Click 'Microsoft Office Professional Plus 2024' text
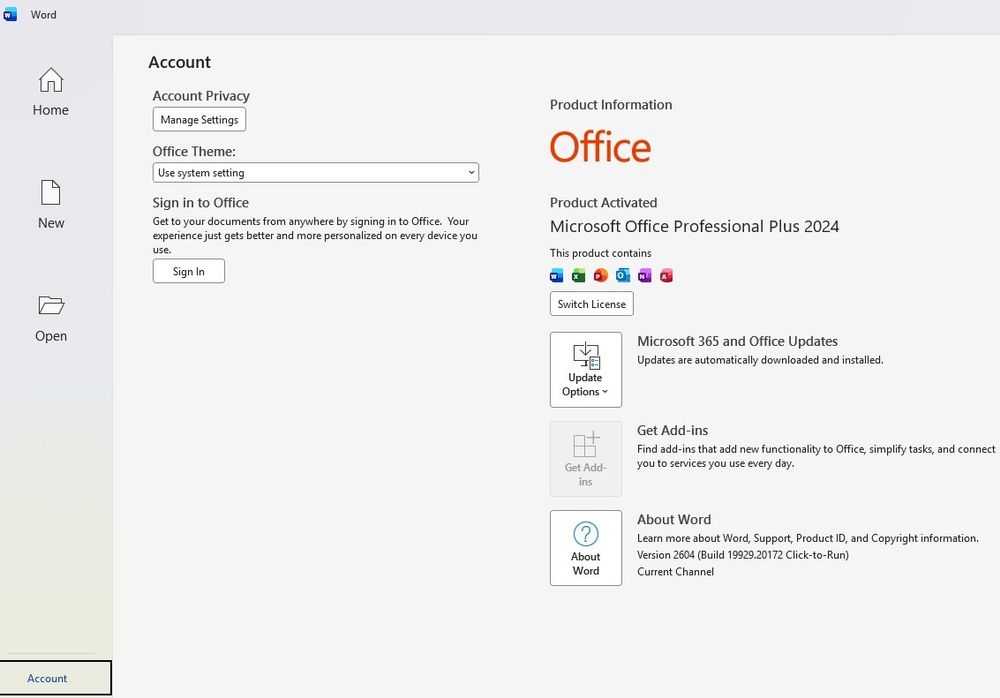The height and width of the screenshot is (698, 1000). point(695,226)
